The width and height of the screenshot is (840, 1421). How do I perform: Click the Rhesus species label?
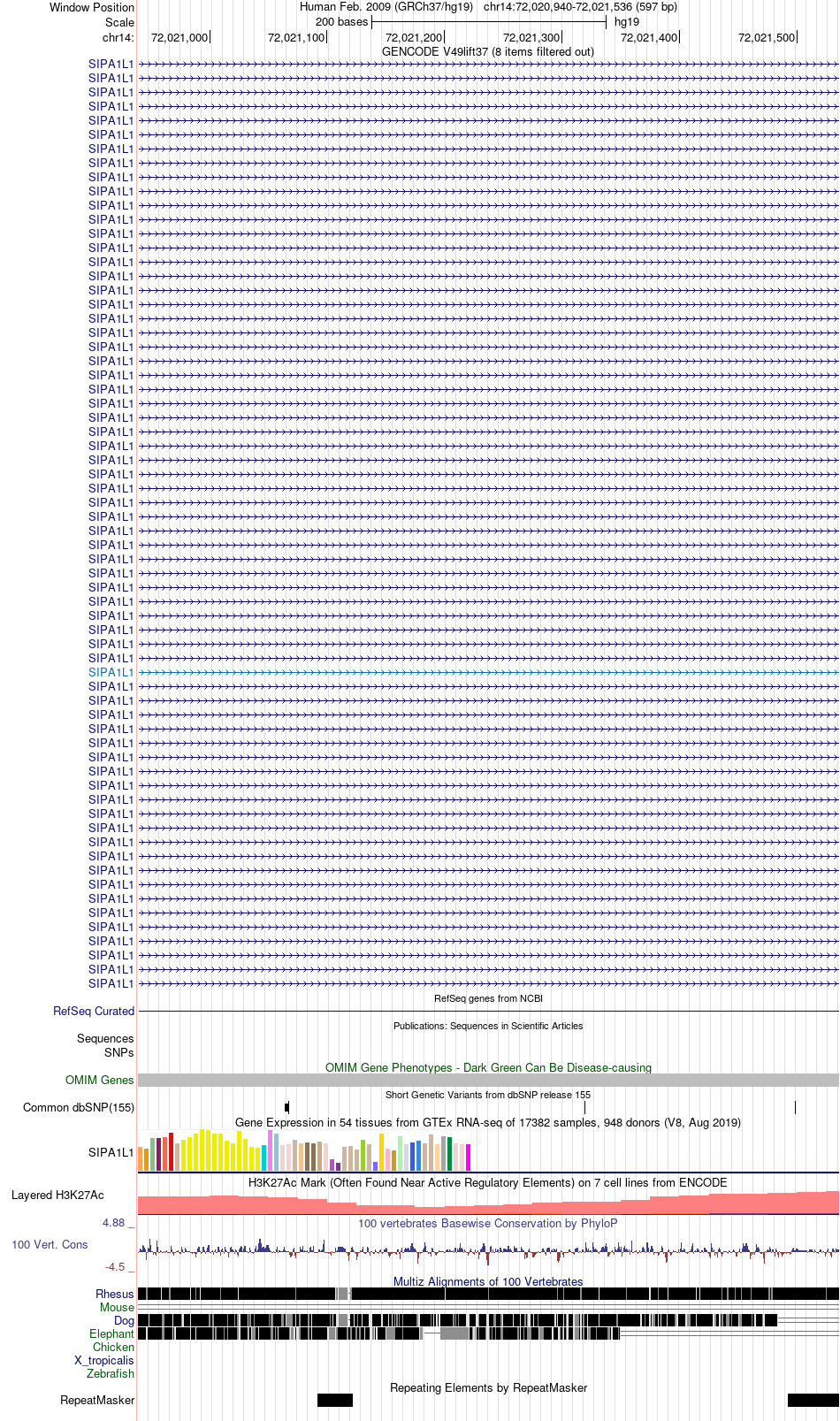(115, 1294)
